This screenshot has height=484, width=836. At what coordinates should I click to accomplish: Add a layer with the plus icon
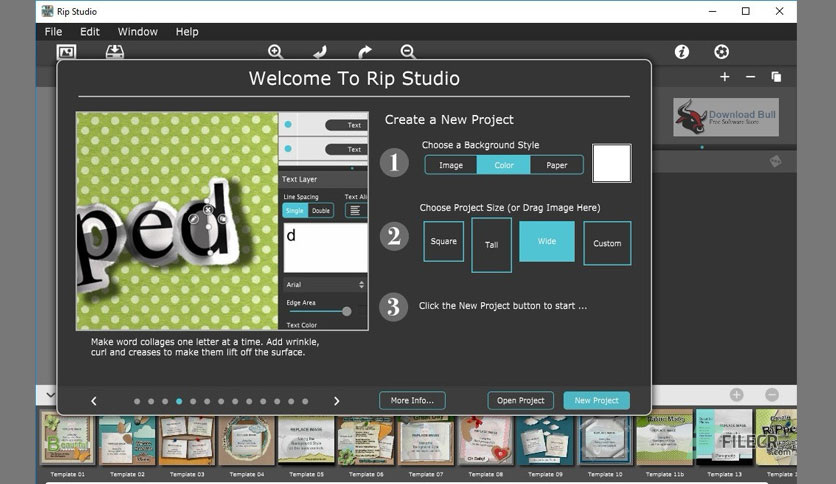[725, 77]
